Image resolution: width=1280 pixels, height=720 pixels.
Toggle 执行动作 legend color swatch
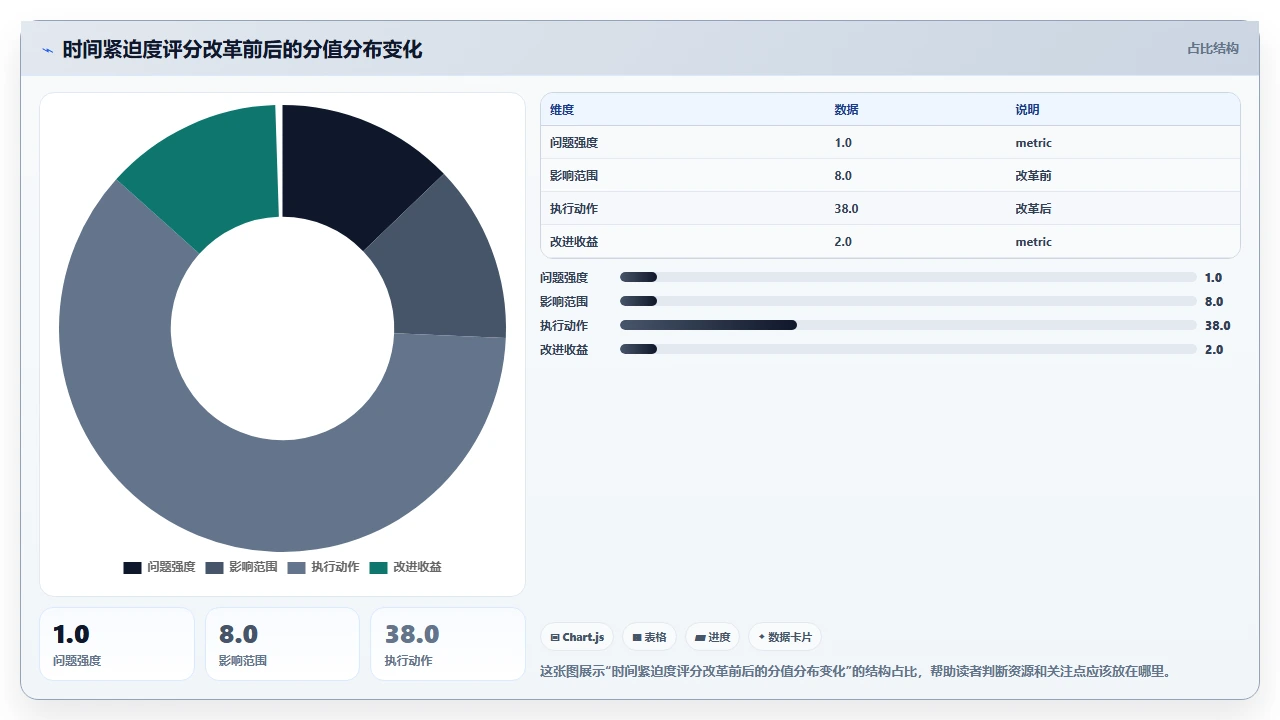point(296,567)
